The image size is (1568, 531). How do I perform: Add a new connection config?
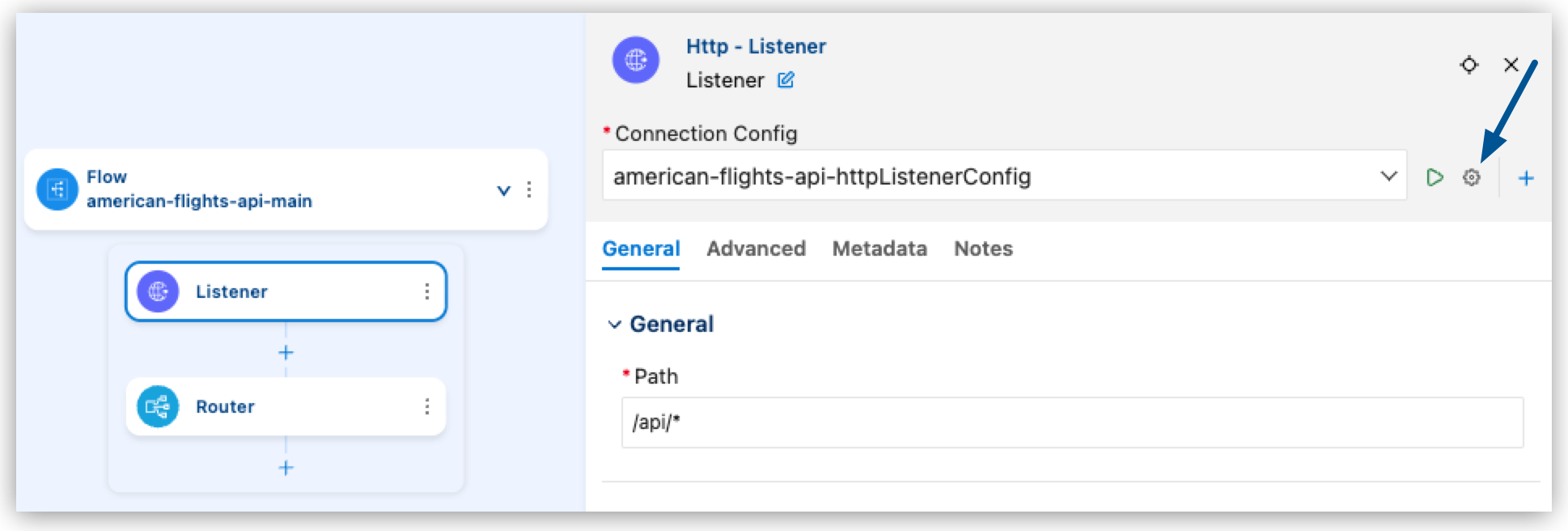click(1526, 178)
